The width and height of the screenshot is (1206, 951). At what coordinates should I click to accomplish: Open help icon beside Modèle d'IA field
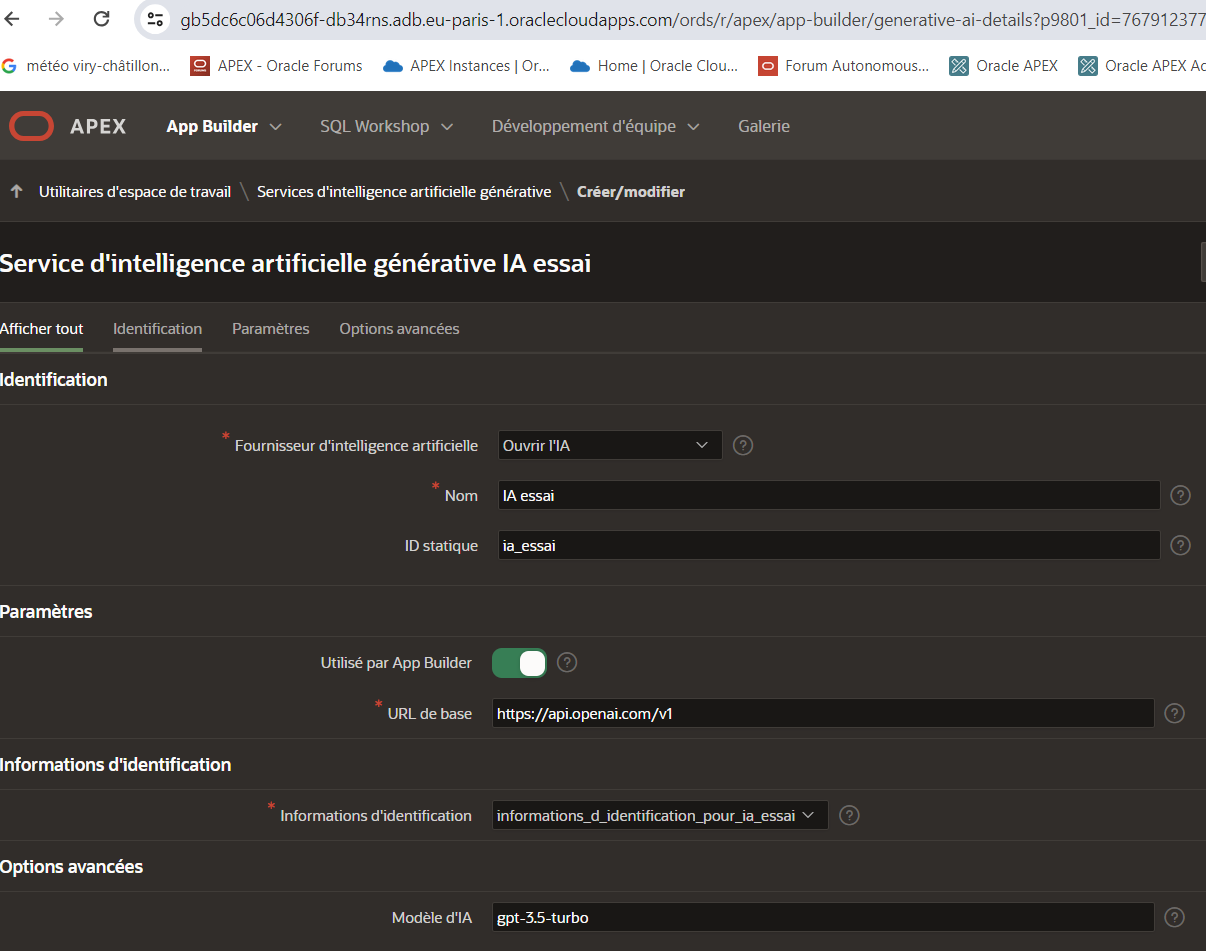pos(1175,917)
